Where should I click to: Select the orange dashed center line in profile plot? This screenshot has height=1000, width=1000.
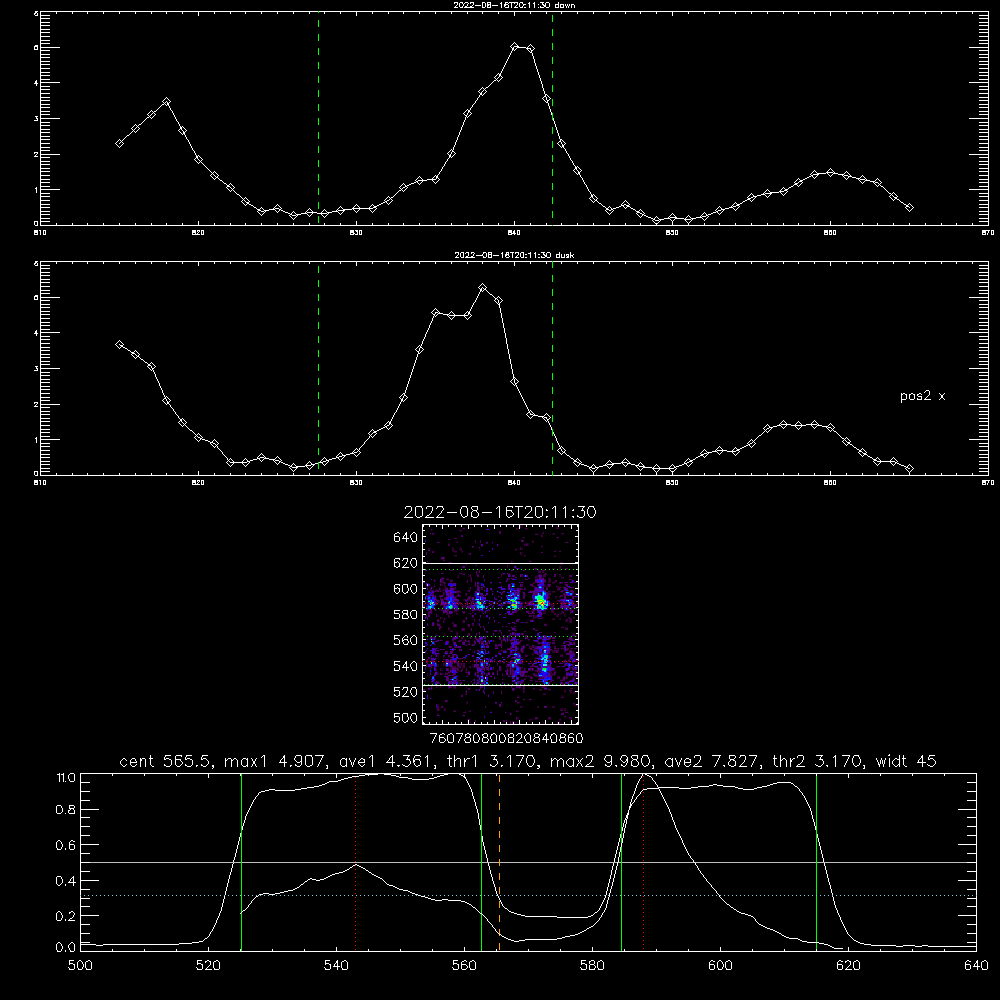point(499,862)
